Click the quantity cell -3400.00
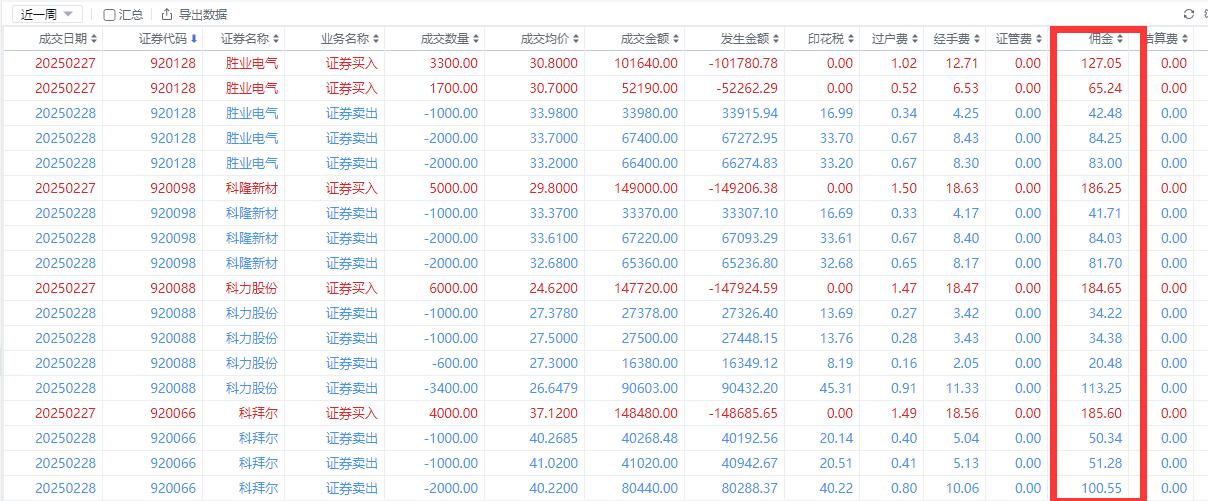The width and height of the screenshot is (1208, 501). 451,388
